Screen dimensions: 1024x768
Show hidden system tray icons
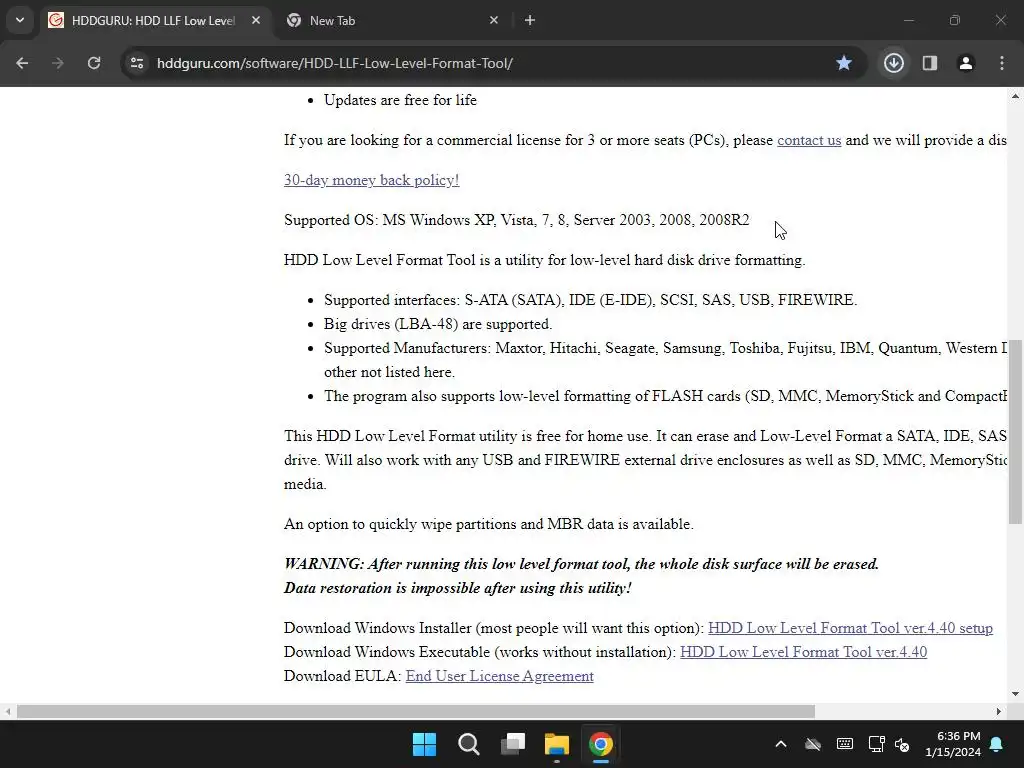click(x=780, y=744)
